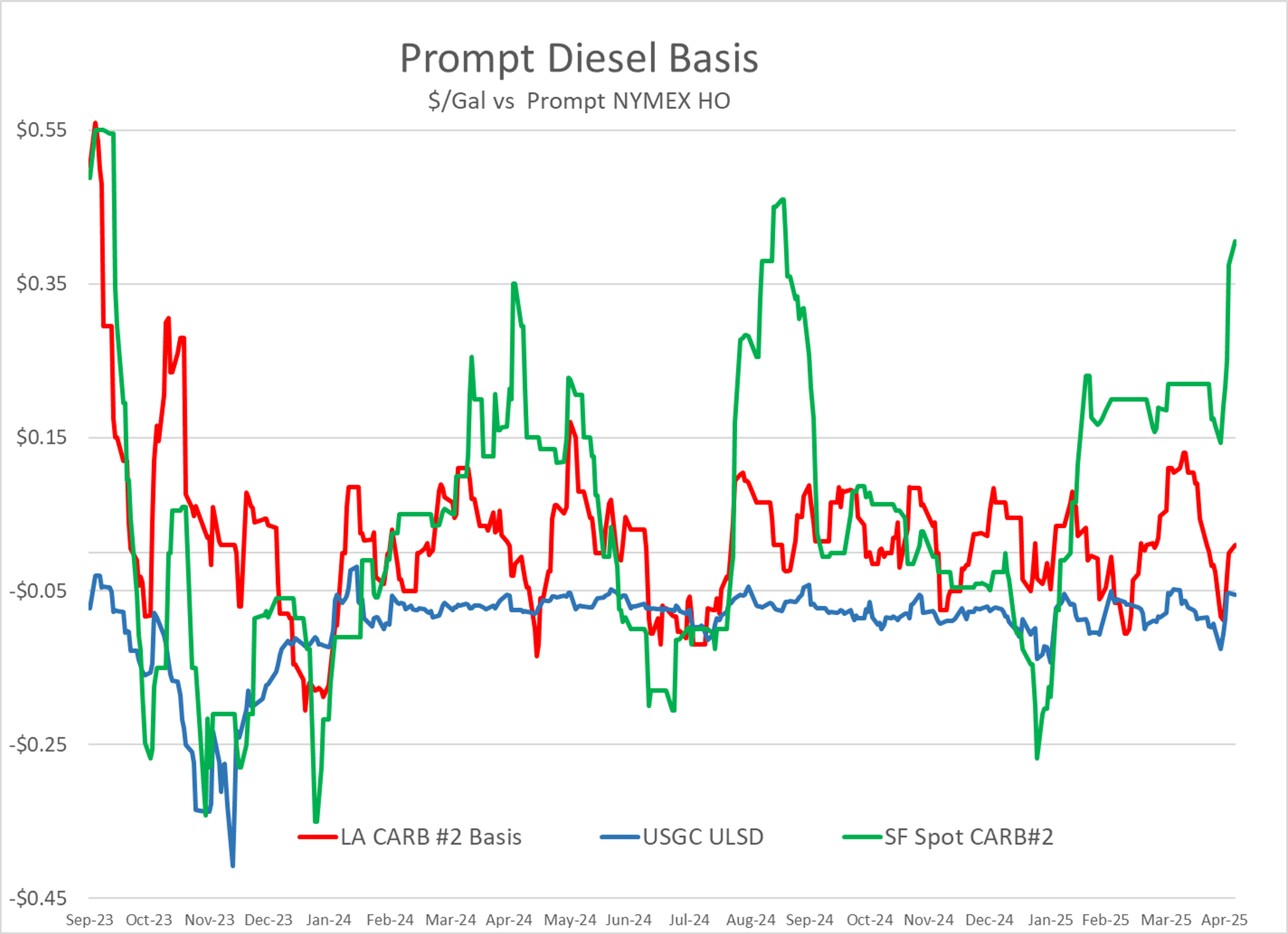Click the Apr-25 x-axis label
Viewport: 1288px width, 934px height.
click(x=1224, y=920)
